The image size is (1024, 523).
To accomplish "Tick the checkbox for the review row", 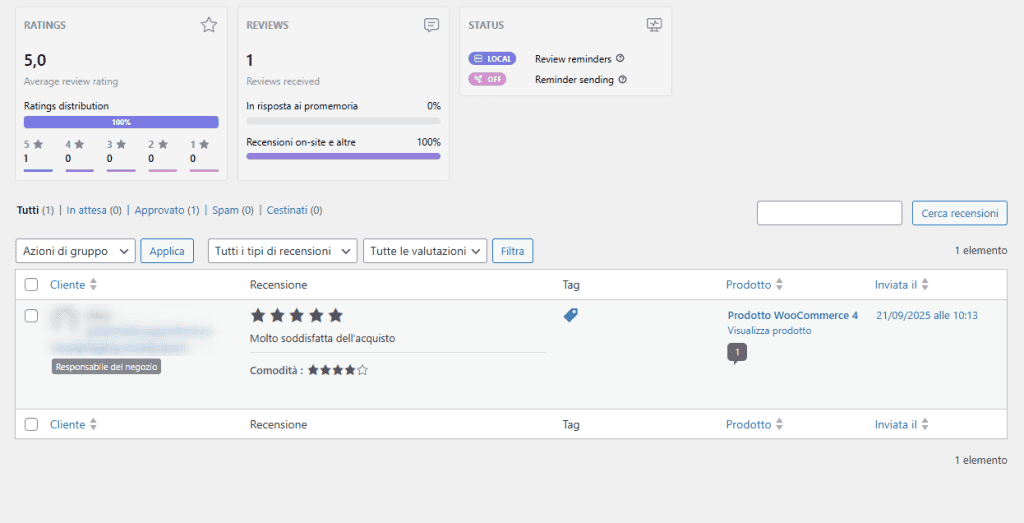I will [x=31, y=316].
